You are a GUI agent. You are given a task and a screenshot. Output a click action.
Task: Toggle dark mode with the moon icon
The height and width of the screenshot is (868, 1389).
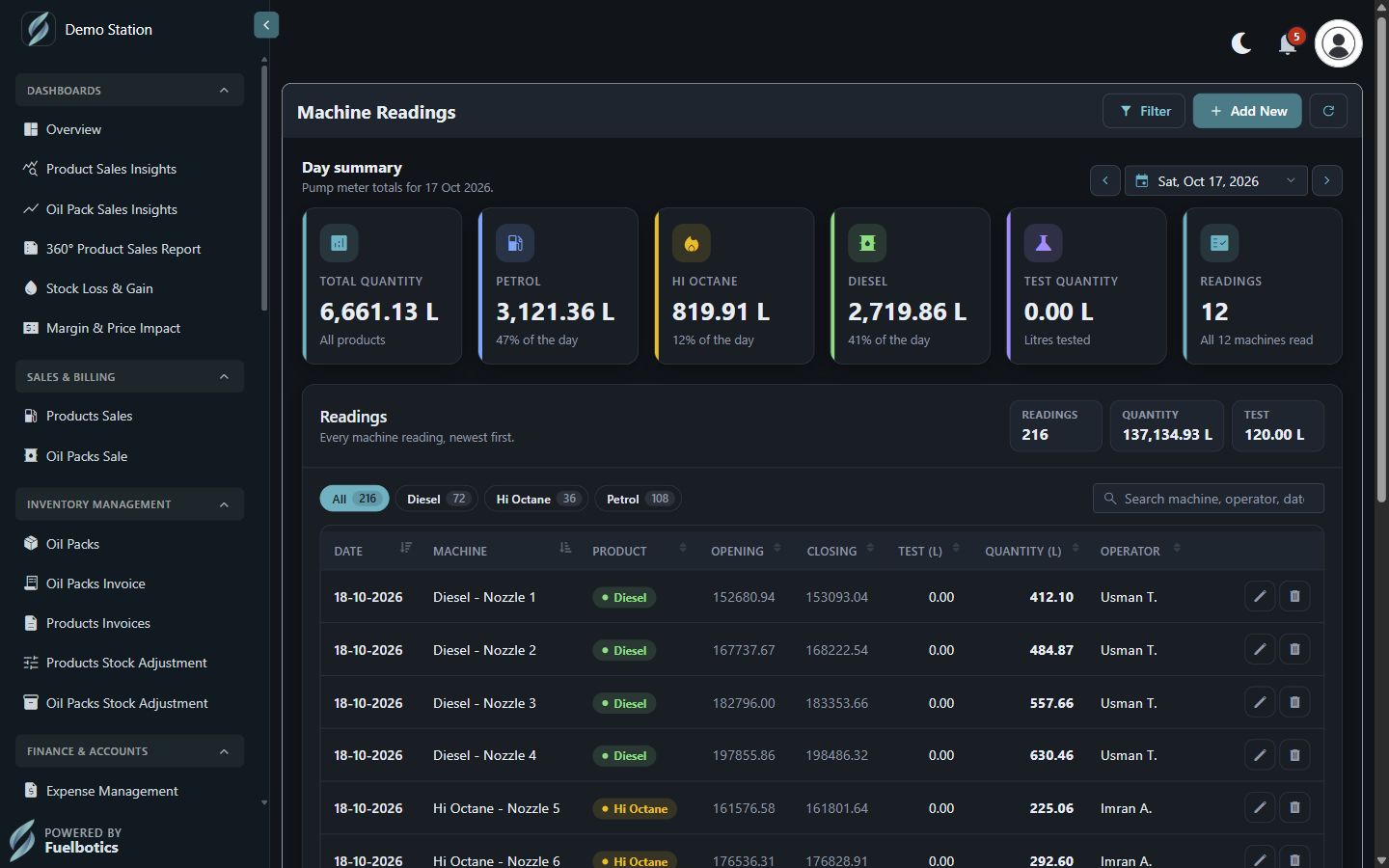tap(1241, 43)
